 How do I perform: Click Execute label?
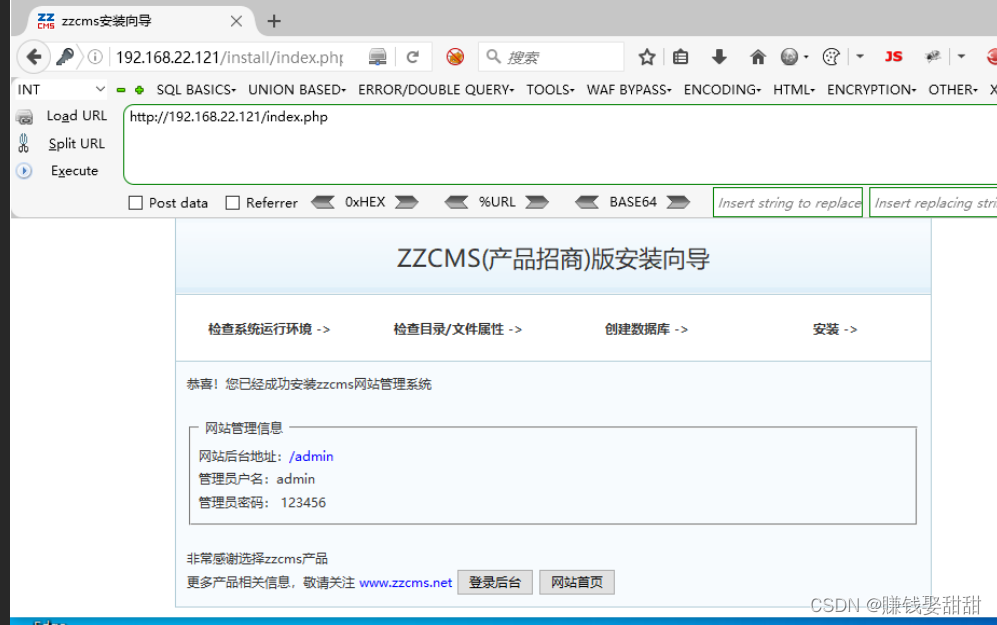74,170
